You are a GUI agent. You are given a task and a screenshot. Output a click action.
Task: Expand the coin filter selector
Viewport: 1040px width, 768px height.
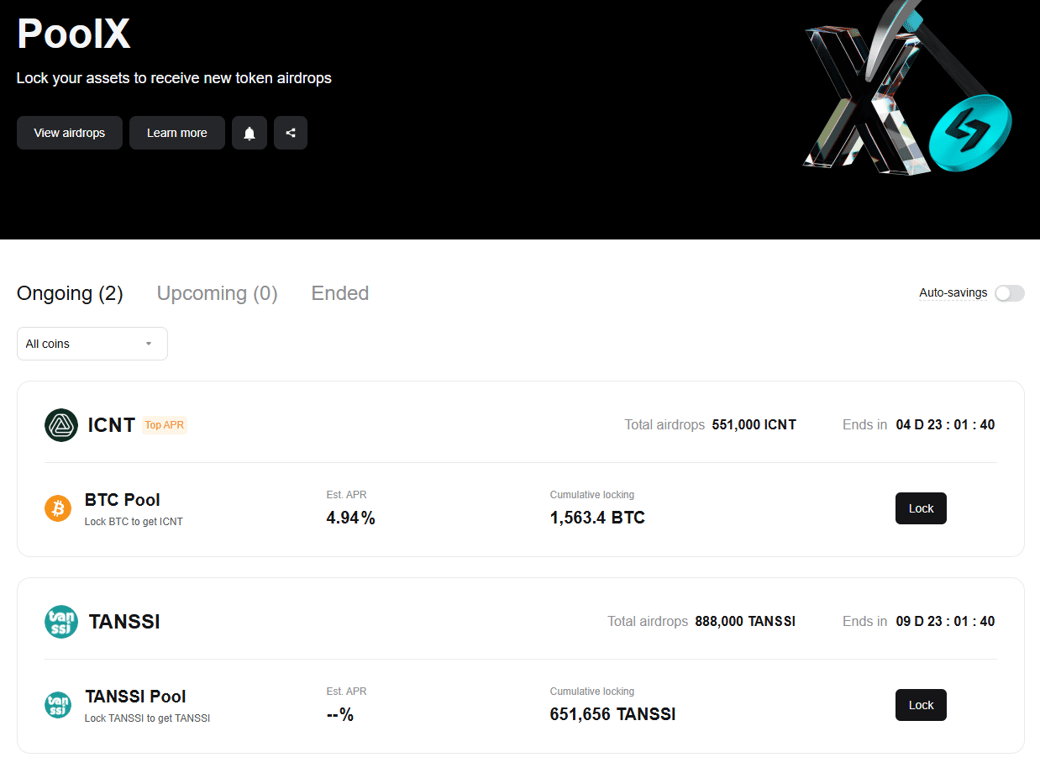[x=91, y=343]
